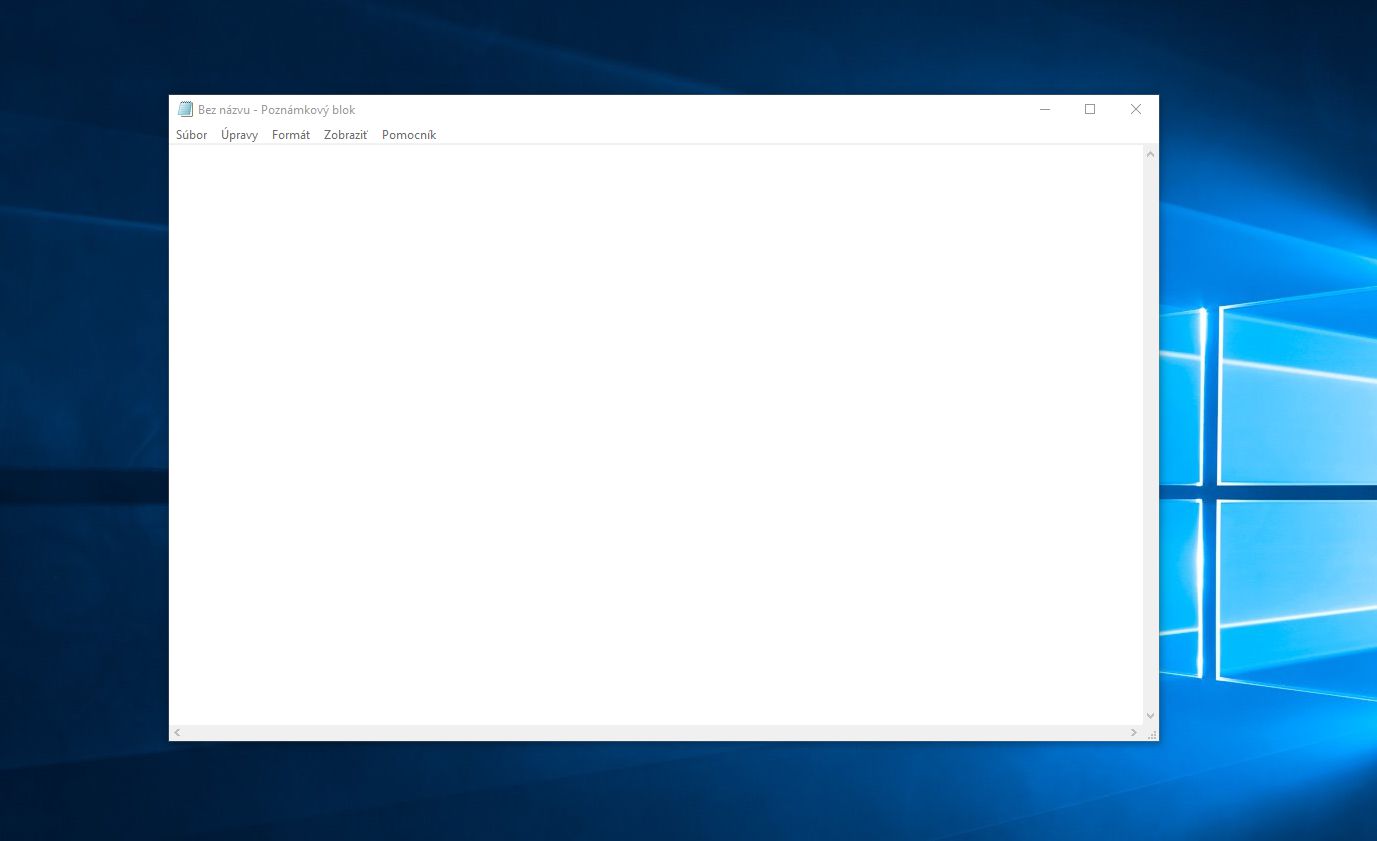The height and width of the screenshot is (841, 1377).
Task: Maximize the Poznámkový blok window
Action: pos(1090,110)
